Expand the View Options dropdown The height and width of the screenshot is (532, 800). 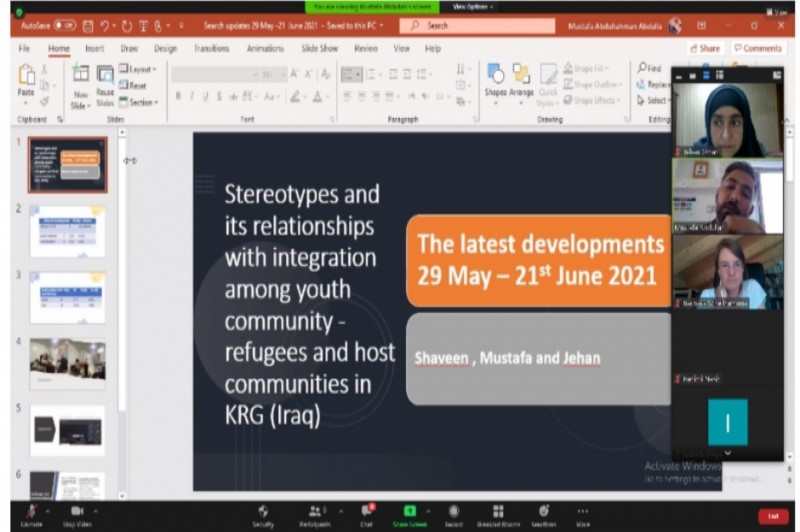coord(471,6)
